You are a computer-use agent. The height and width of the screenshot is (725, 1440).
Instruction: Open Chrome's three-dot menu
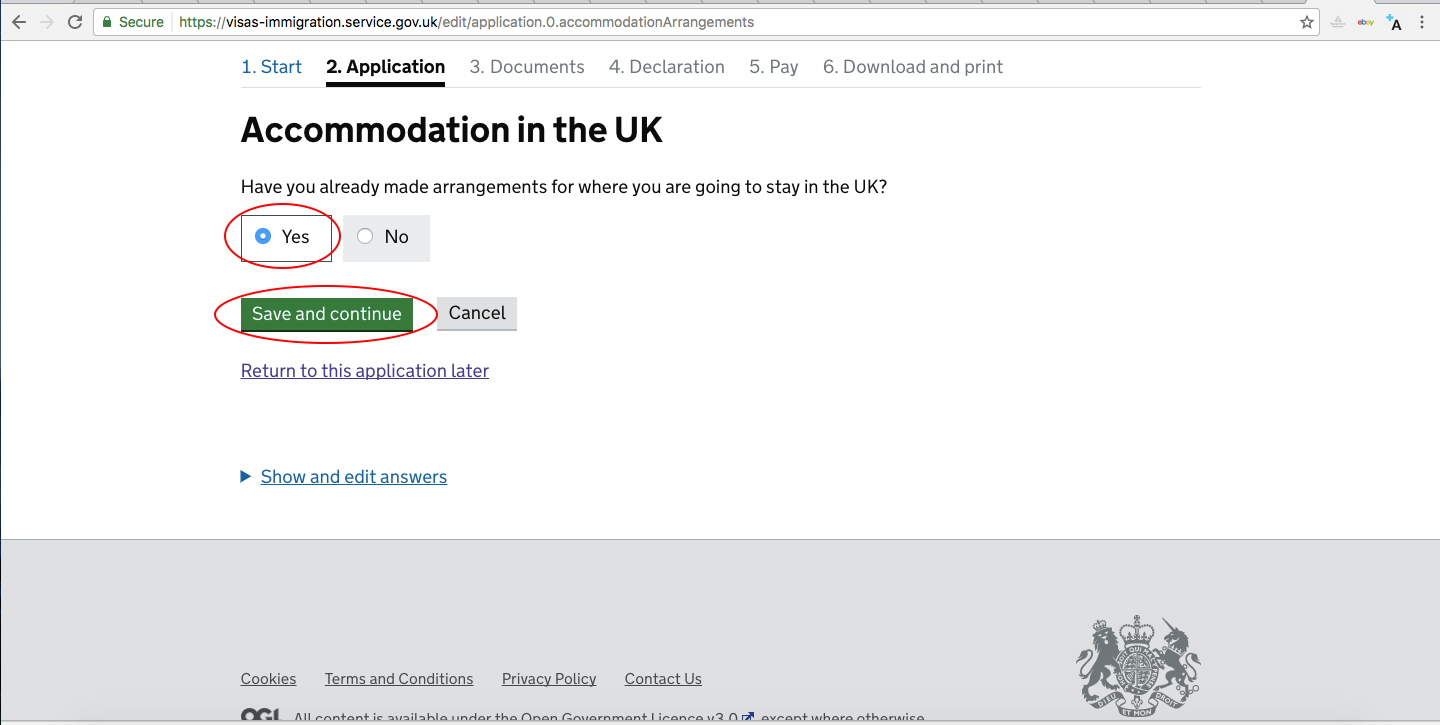[x=1422, y=22]
